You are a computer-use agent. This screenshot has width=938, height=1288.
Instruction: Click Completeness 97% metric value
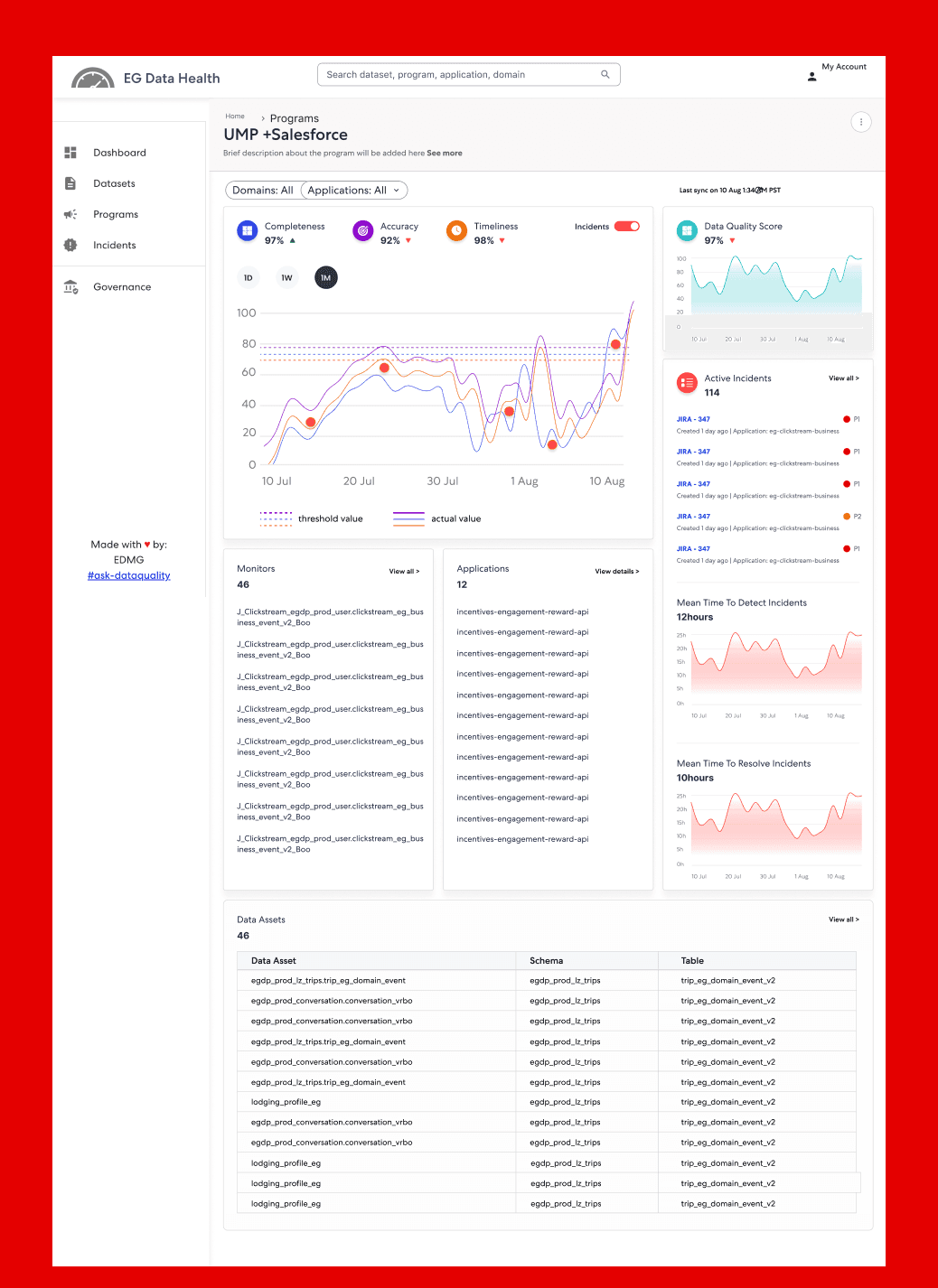(x=274, y=241)
